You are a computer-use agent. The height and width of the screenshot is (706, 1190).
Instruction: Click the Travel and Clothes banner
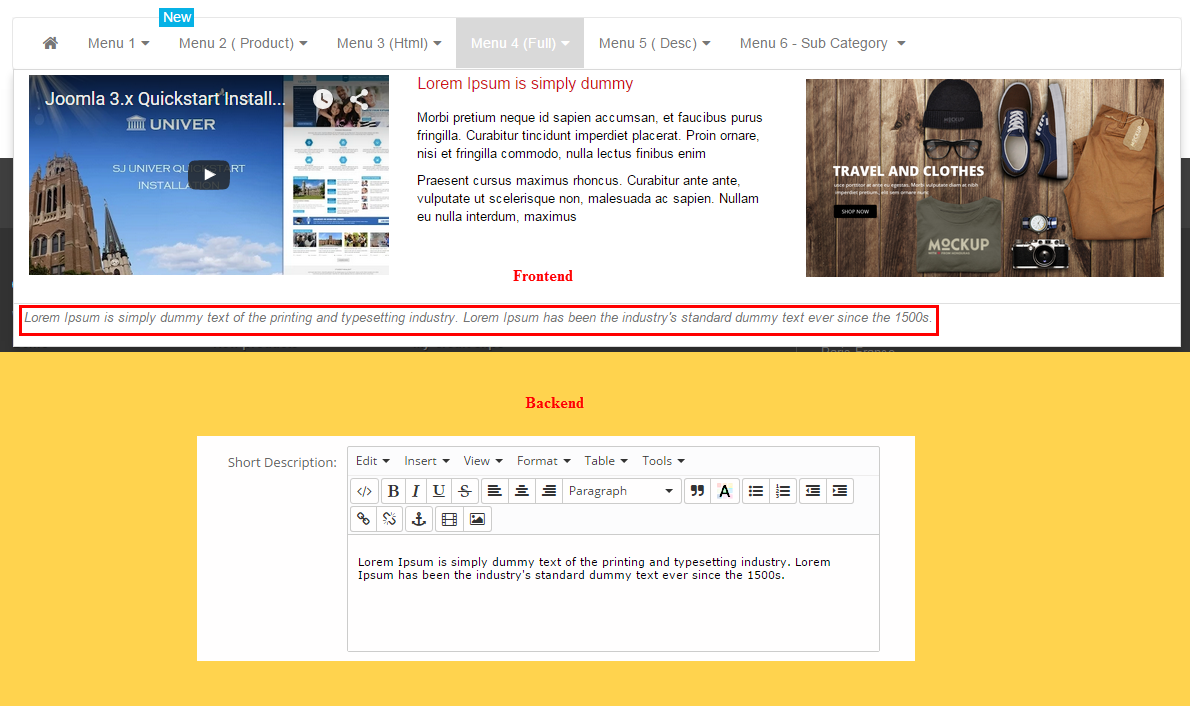[x=984, y=178]
